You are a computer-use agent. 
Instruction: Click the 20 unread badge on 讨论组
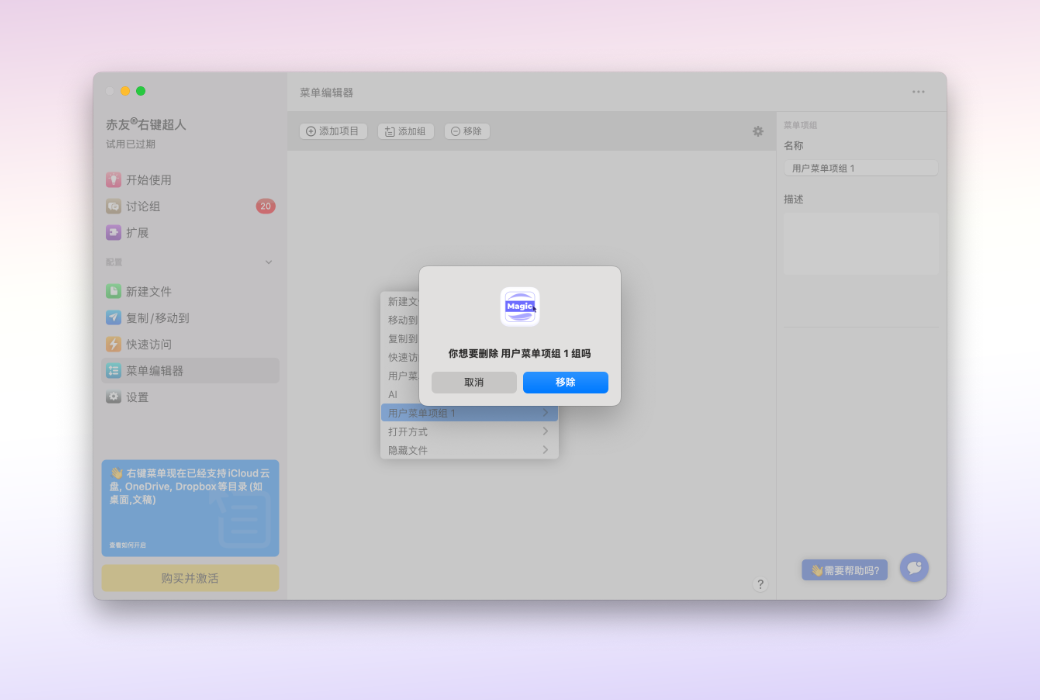coord(265,206)
